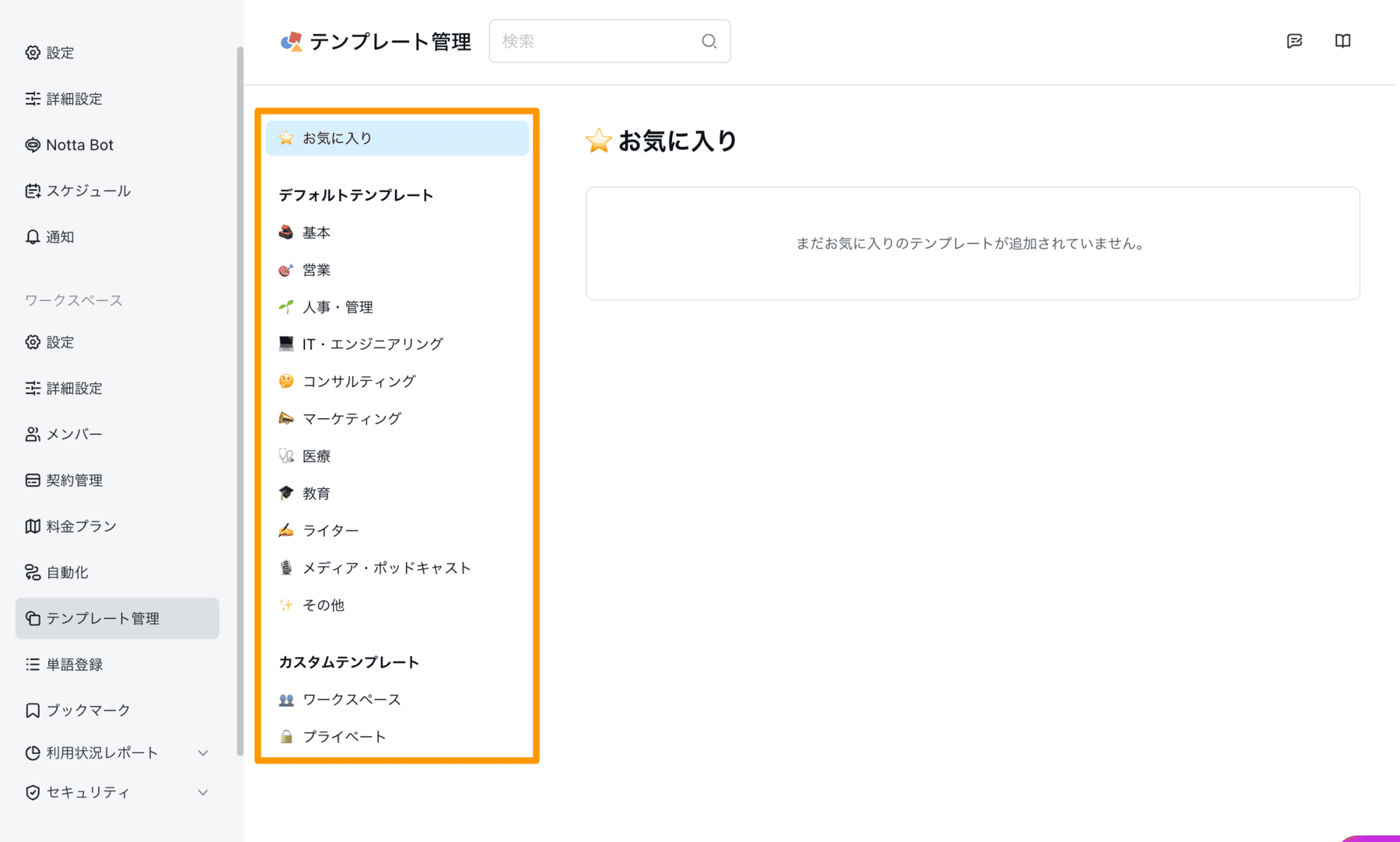The width and height of the screenshot is (1400, 842).
Task: Click the graduation cap icon for 教育
Action: click(286, 493)
